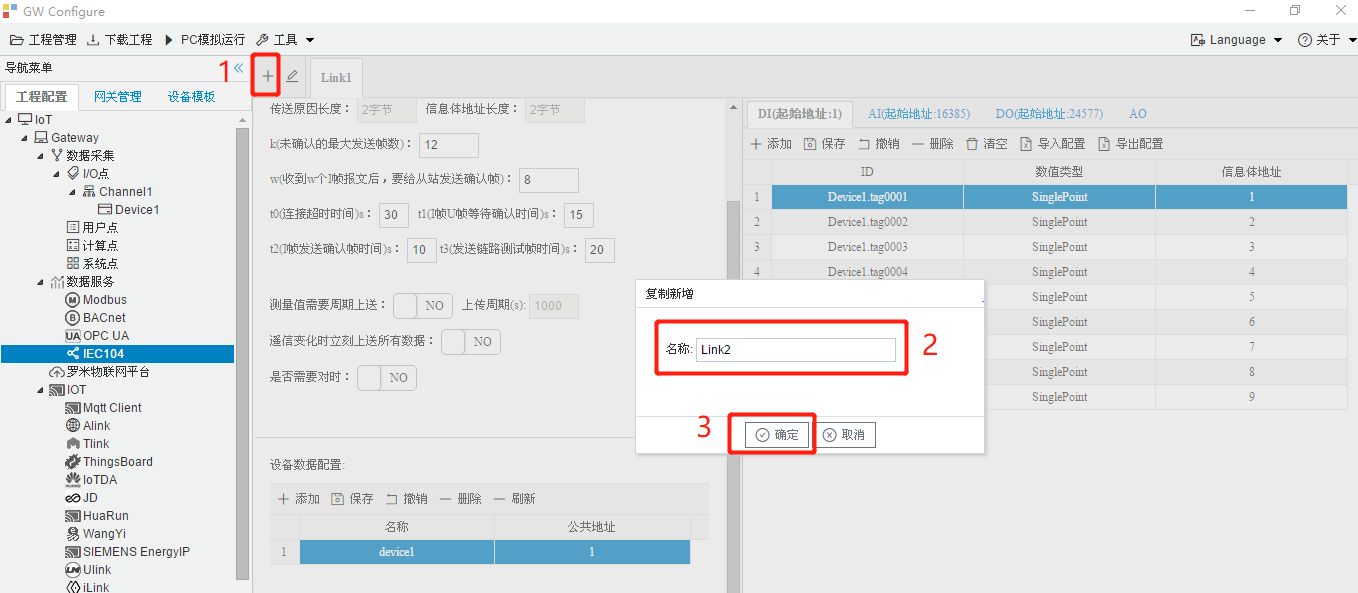
Task: Open Ulink IoT item
Action: click(x=88, y=570)
